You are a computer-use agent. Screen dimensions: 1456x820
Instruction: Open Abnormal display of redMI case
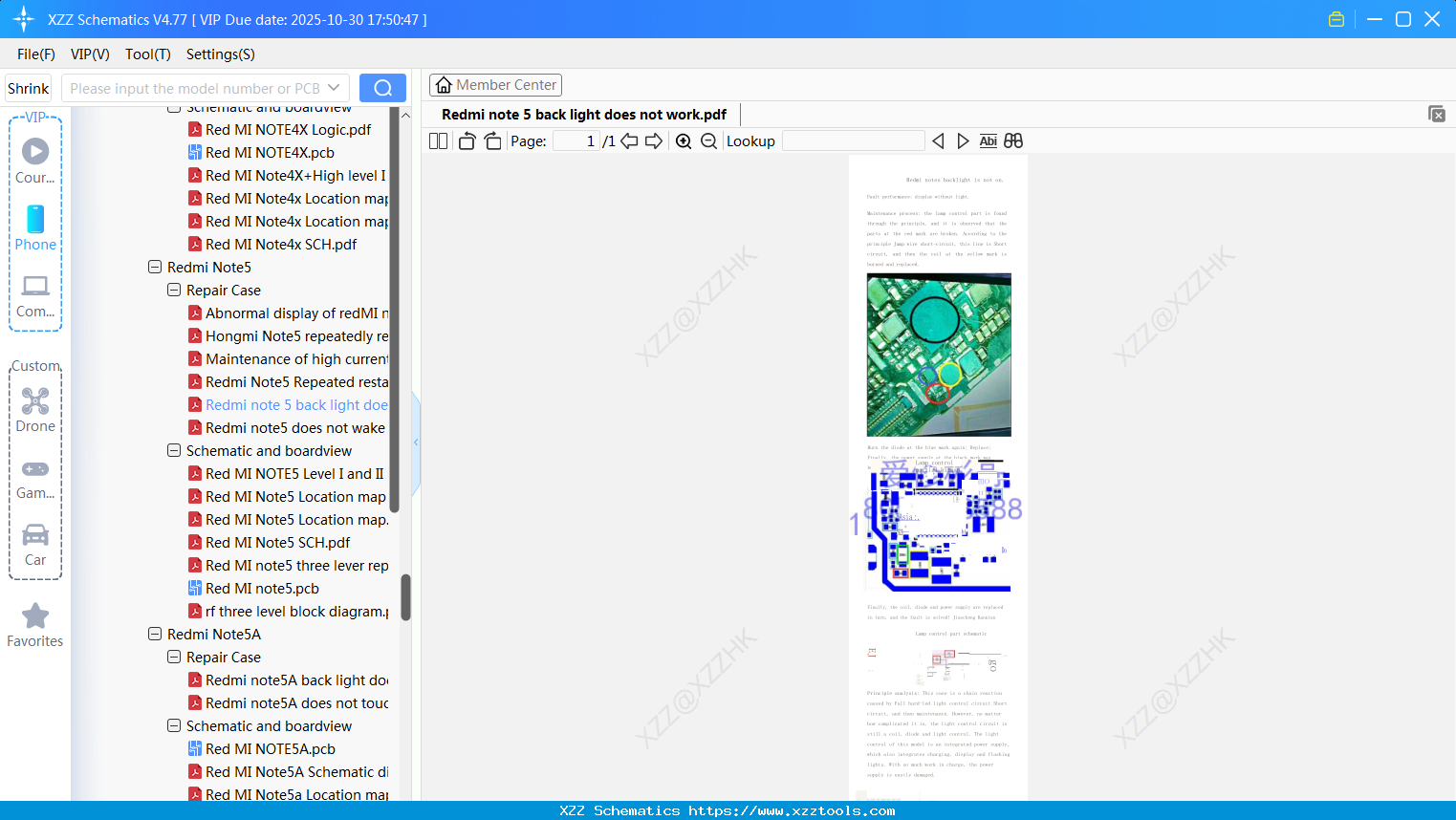point(288,313)
